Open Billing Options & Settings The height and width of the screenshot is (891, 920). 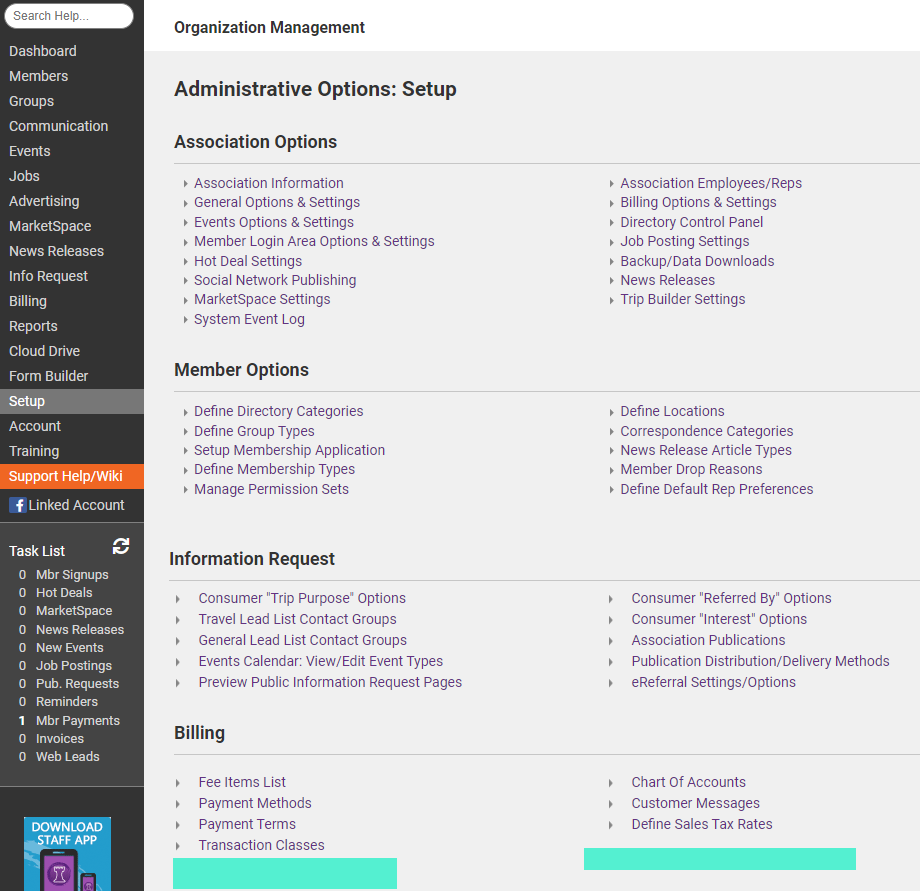pos(698,202)
